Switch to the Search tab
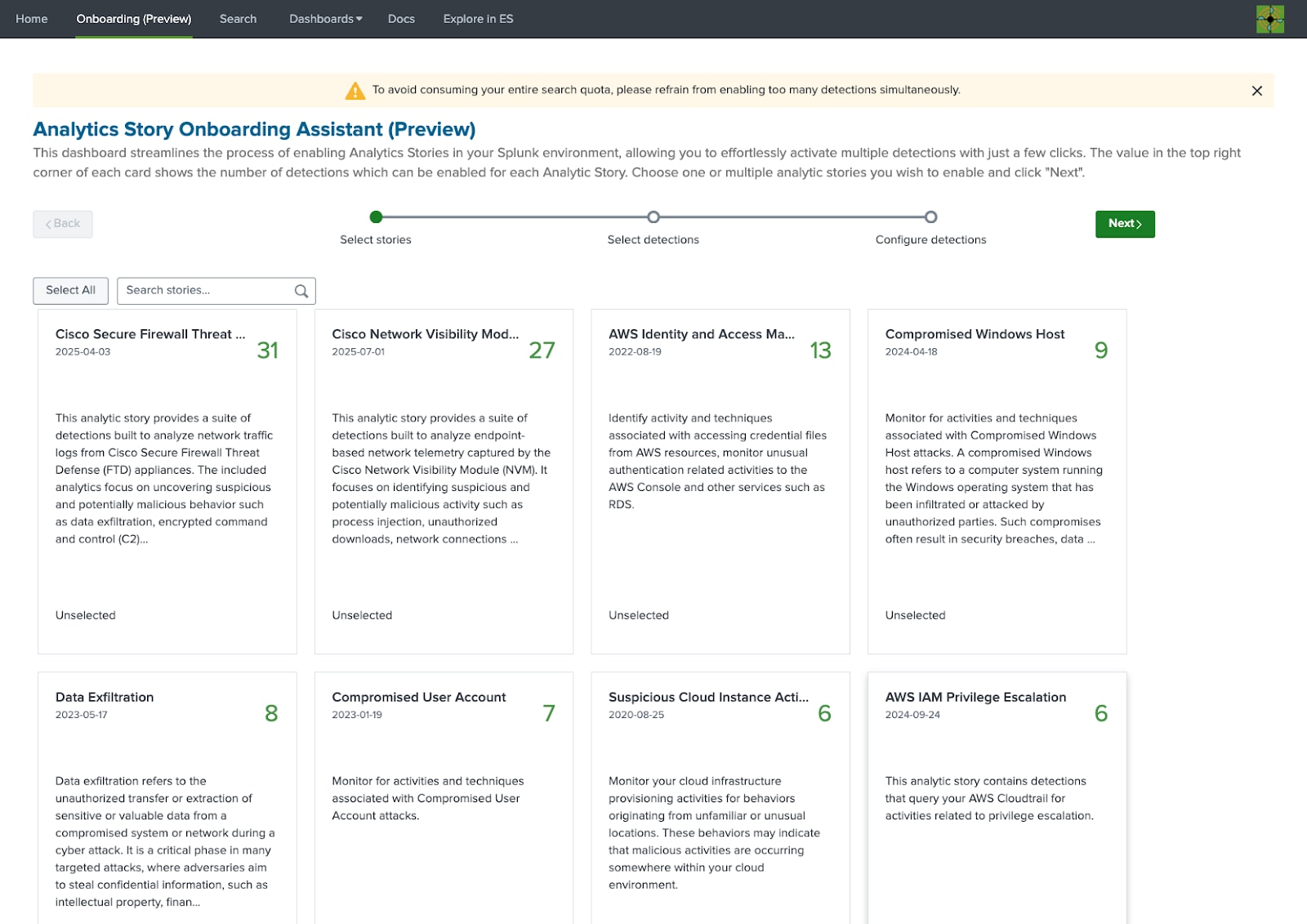The image size is (1307, 924). [238, 19]
